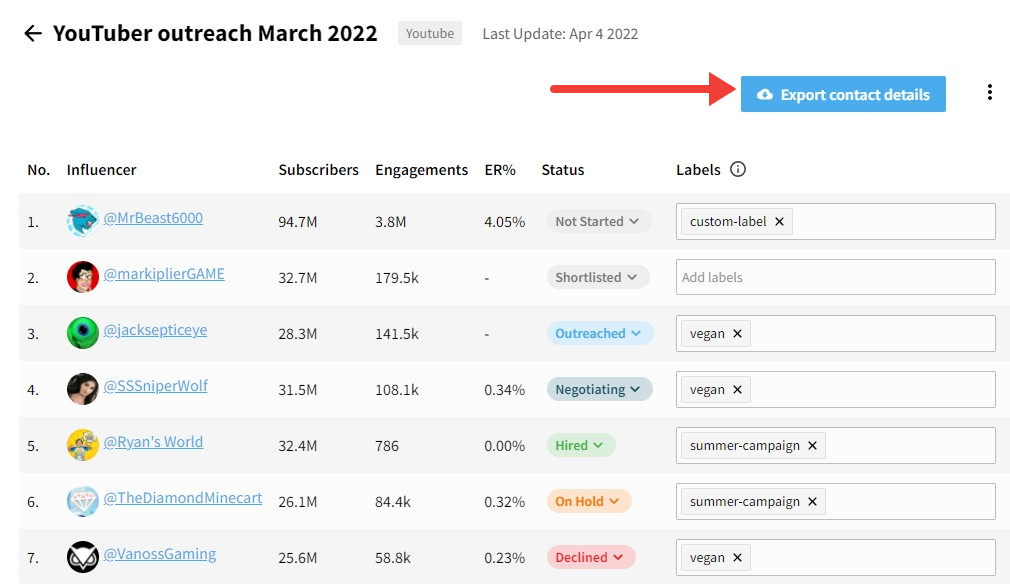Remove vegan label from jacksepticeye row

tap(738, 334)
